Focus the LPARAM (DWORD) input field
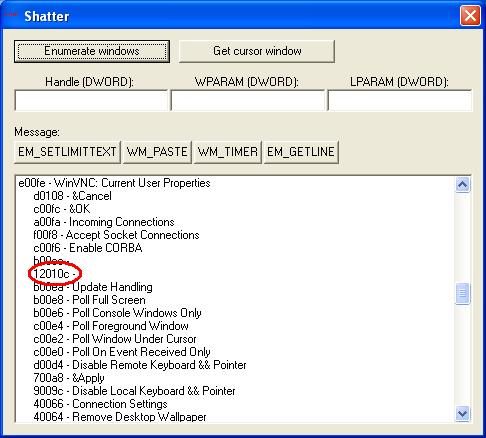The image size is (486, 438). click(400, 100)
